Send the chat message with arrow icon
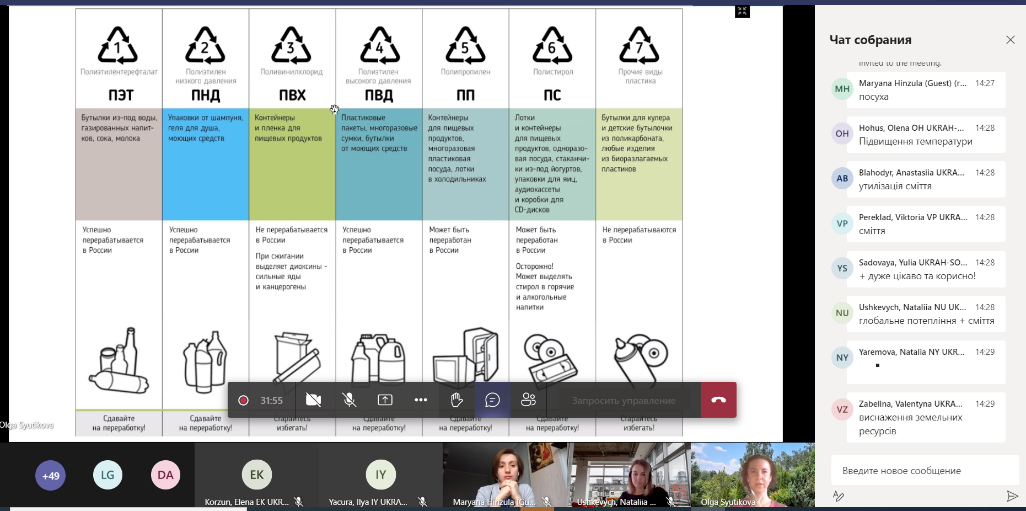Image resolution: width=1026 pixels, height=511 pixels. 1011,496
